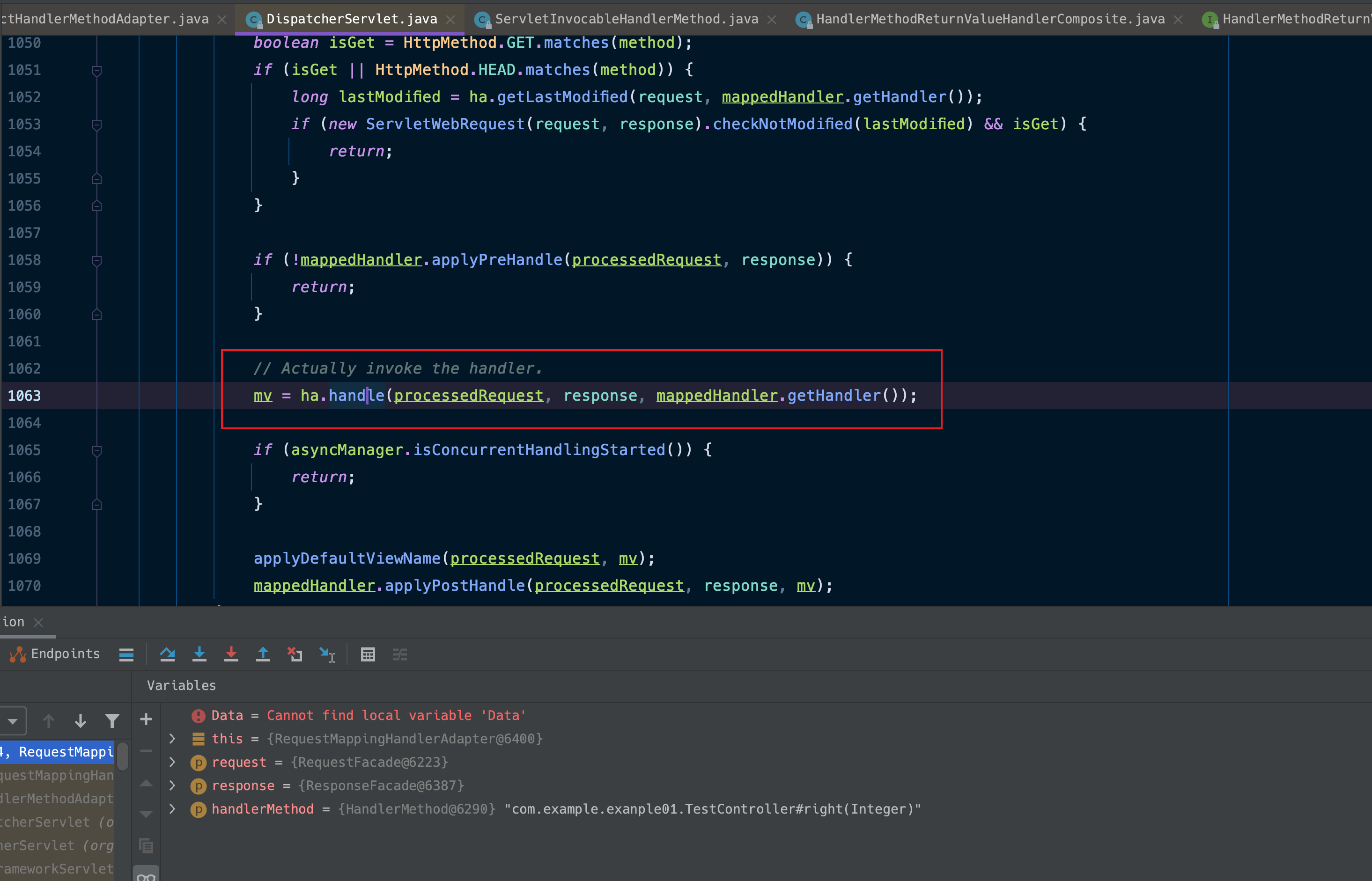Click Show Execution Point icon

coord(126,654)
